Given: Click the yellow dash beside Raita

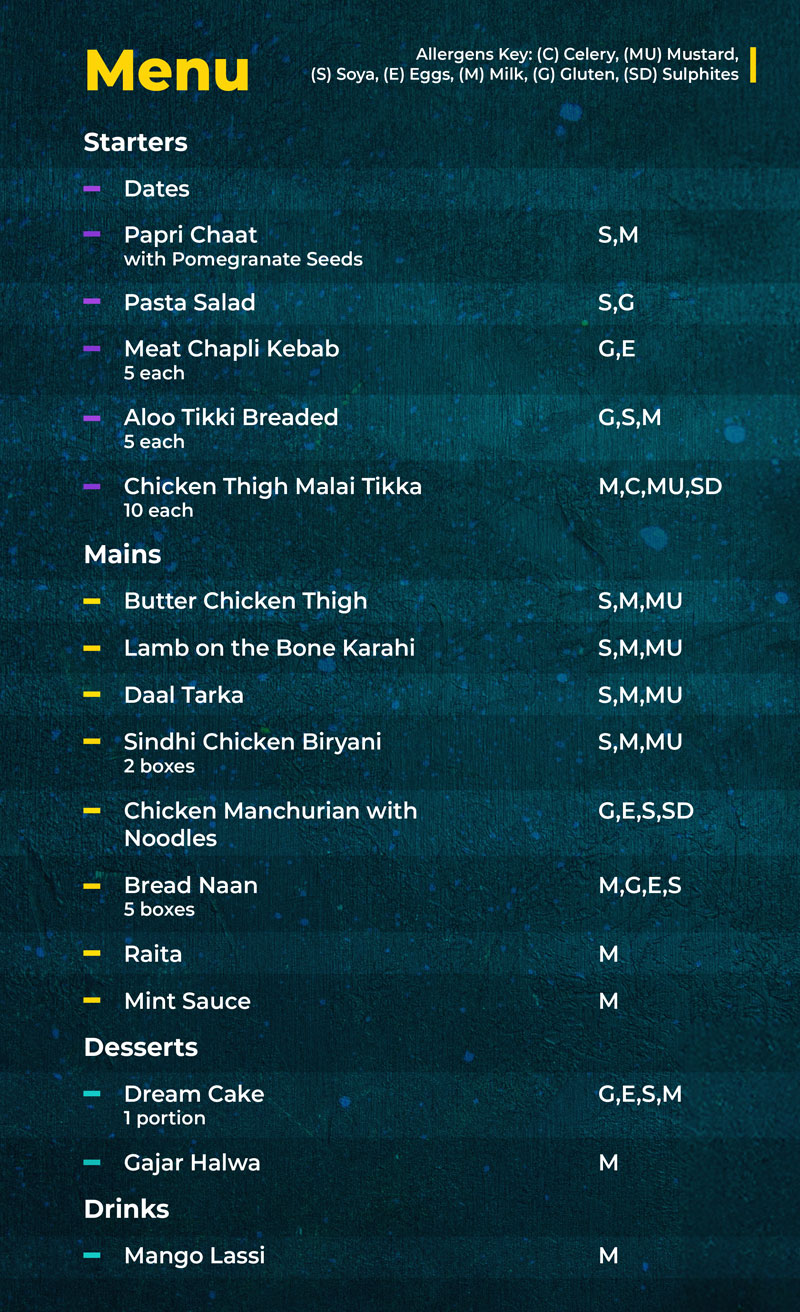Looking at the screenshot, I should click(x=92, y=954).
